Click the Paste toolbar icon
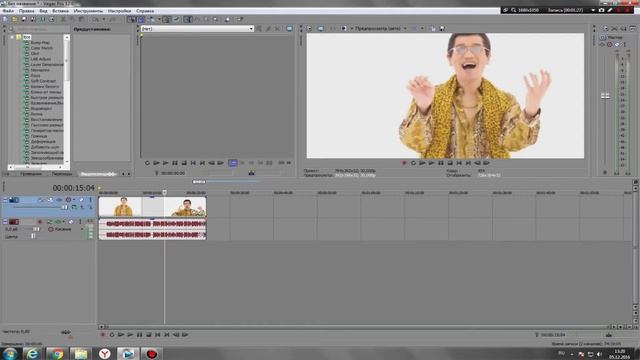Viewport: 640px width, 360px height. click(82, 19)
